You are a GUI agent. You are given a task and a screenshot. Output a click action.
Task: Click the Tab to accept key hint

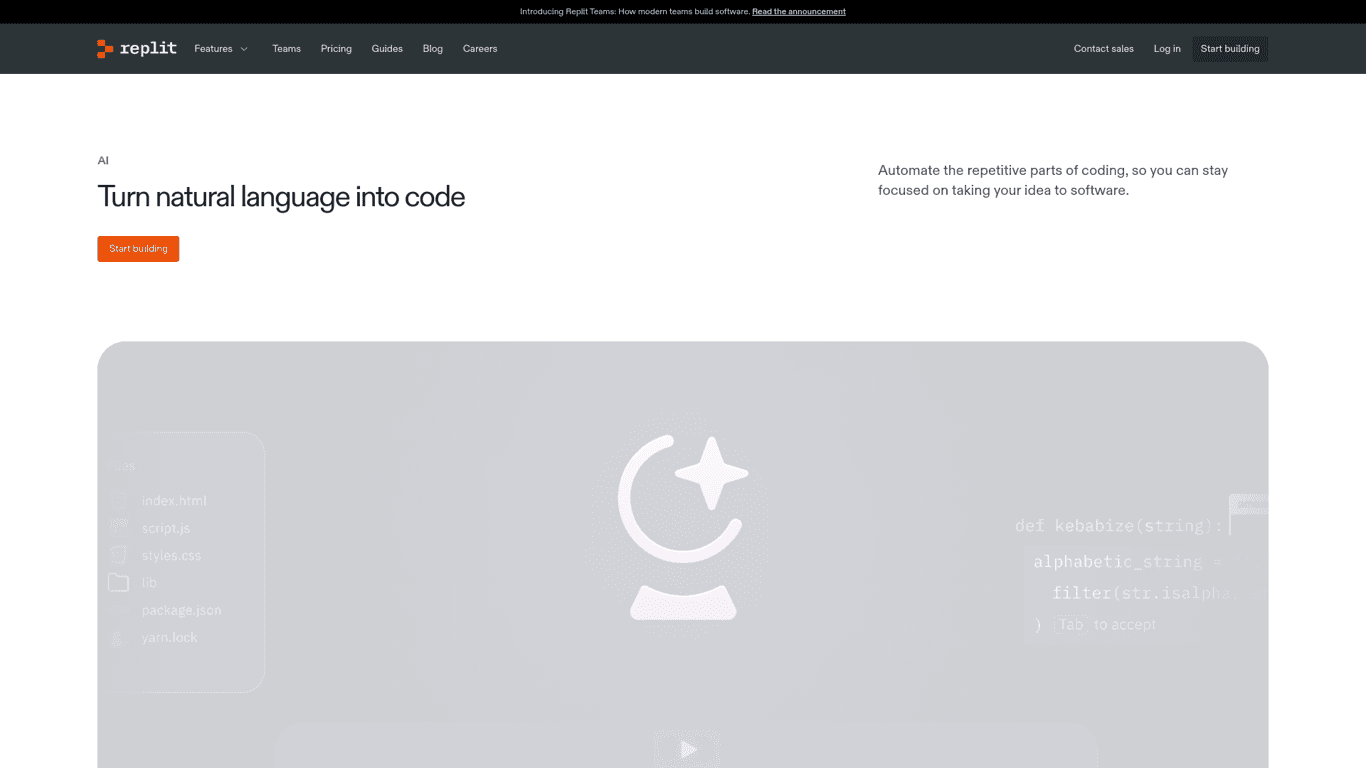click(1071, 625)
